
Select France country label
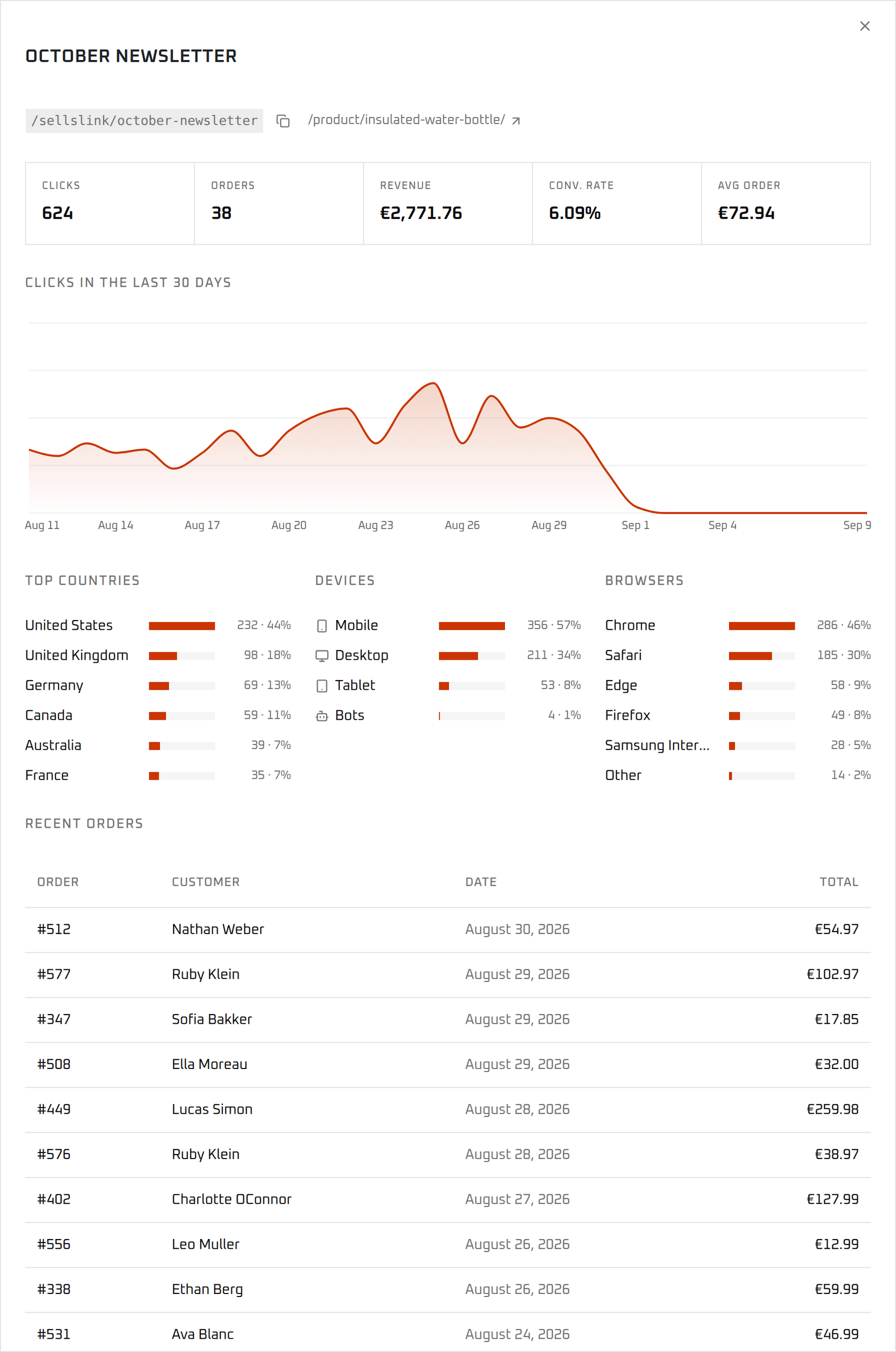pyautogui.click(x=47, y=776)
